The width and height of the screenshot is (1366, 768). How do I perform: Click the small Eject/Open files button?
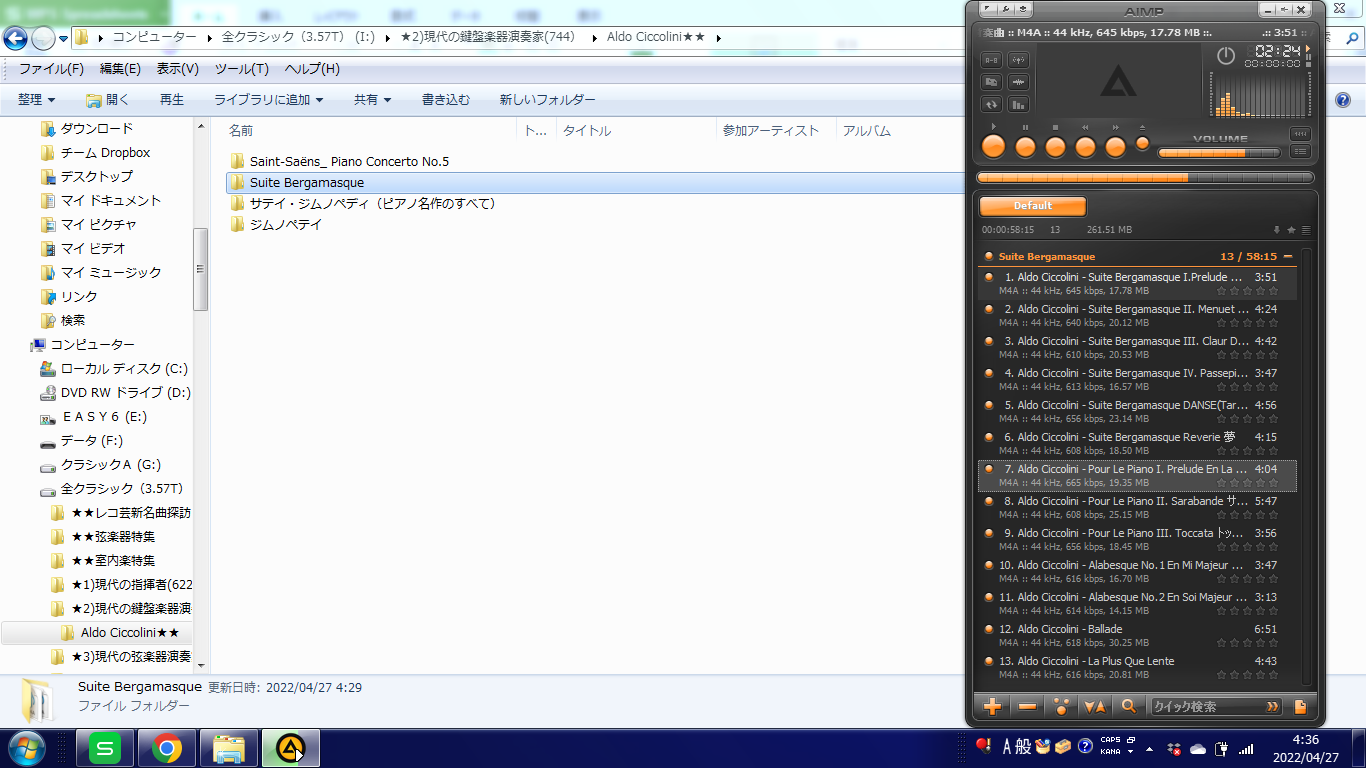pos(1142,144)
